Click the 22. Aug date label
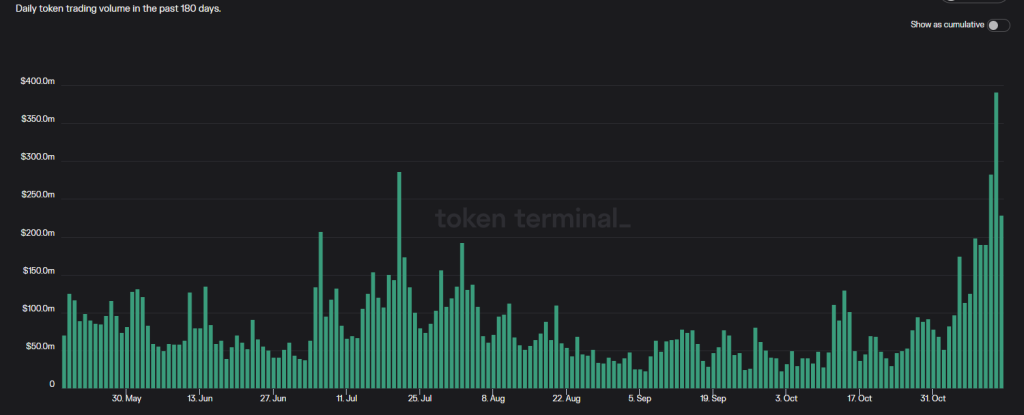The width and height of the screenshot is (1024, 415). click(566, 398)
